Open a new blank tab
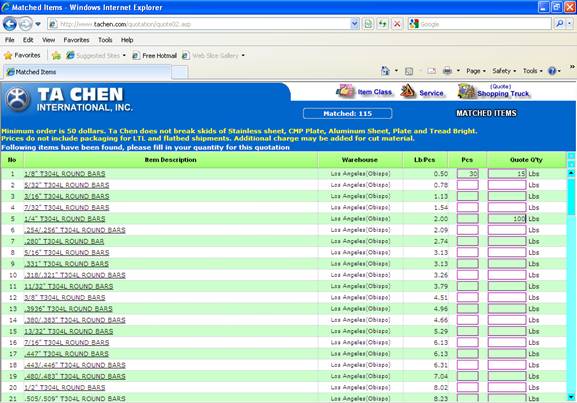577x403 pixels. click(180, 72)
